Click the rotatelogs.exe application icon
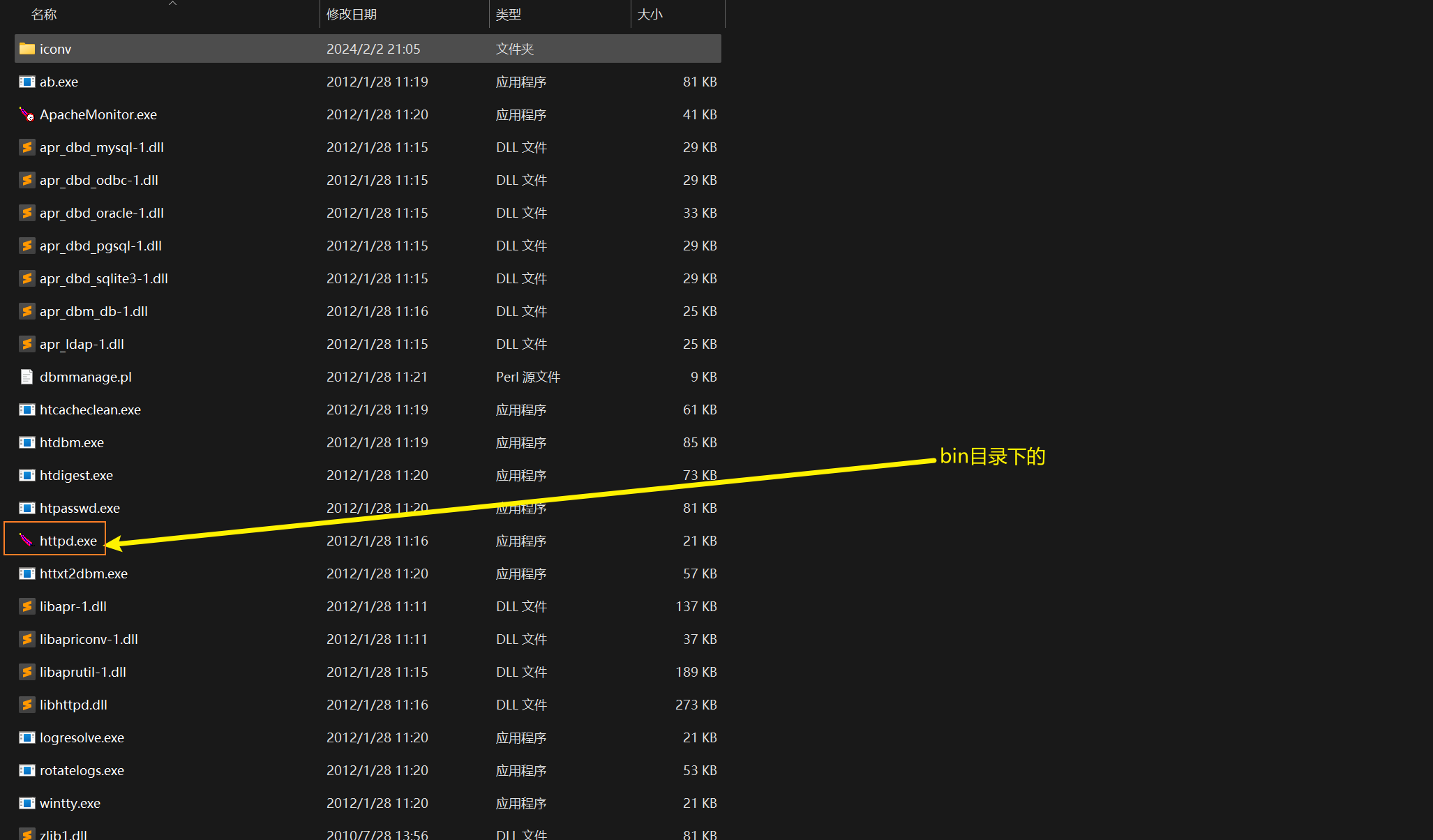 (x=27, y=770)
